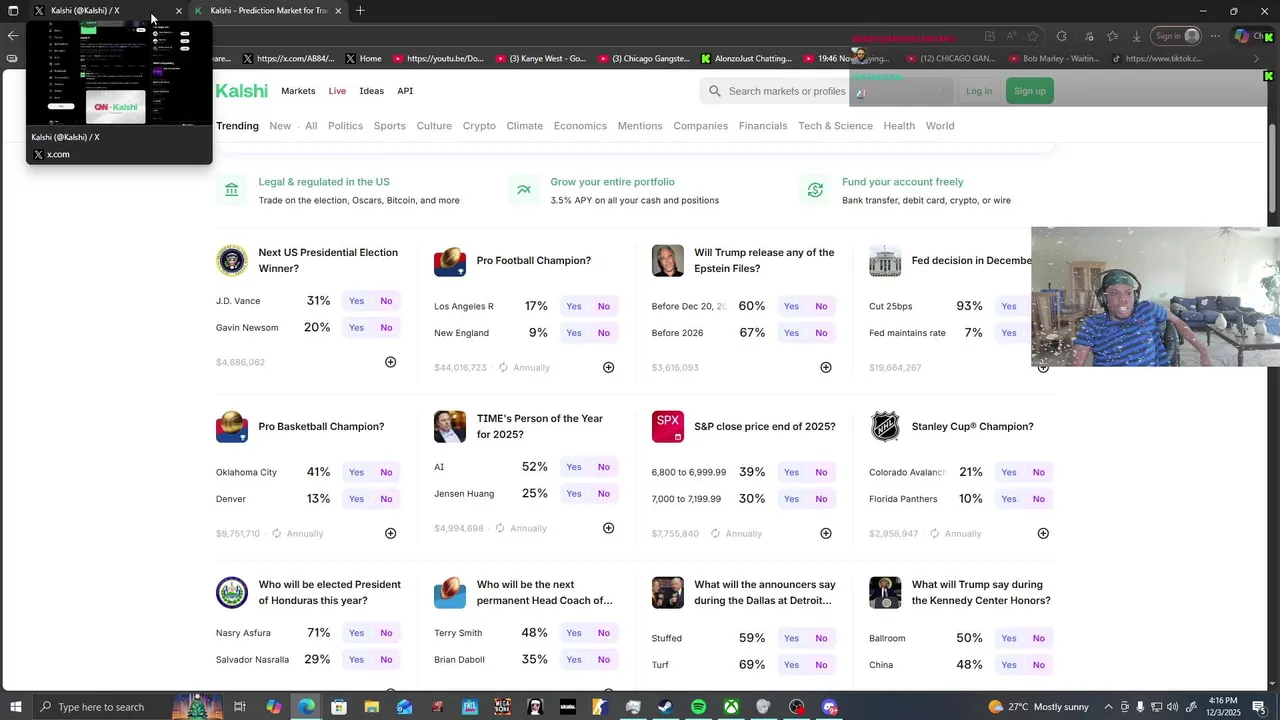
Task: Open Spotify from the taskbar
Action: click(698, 707)
